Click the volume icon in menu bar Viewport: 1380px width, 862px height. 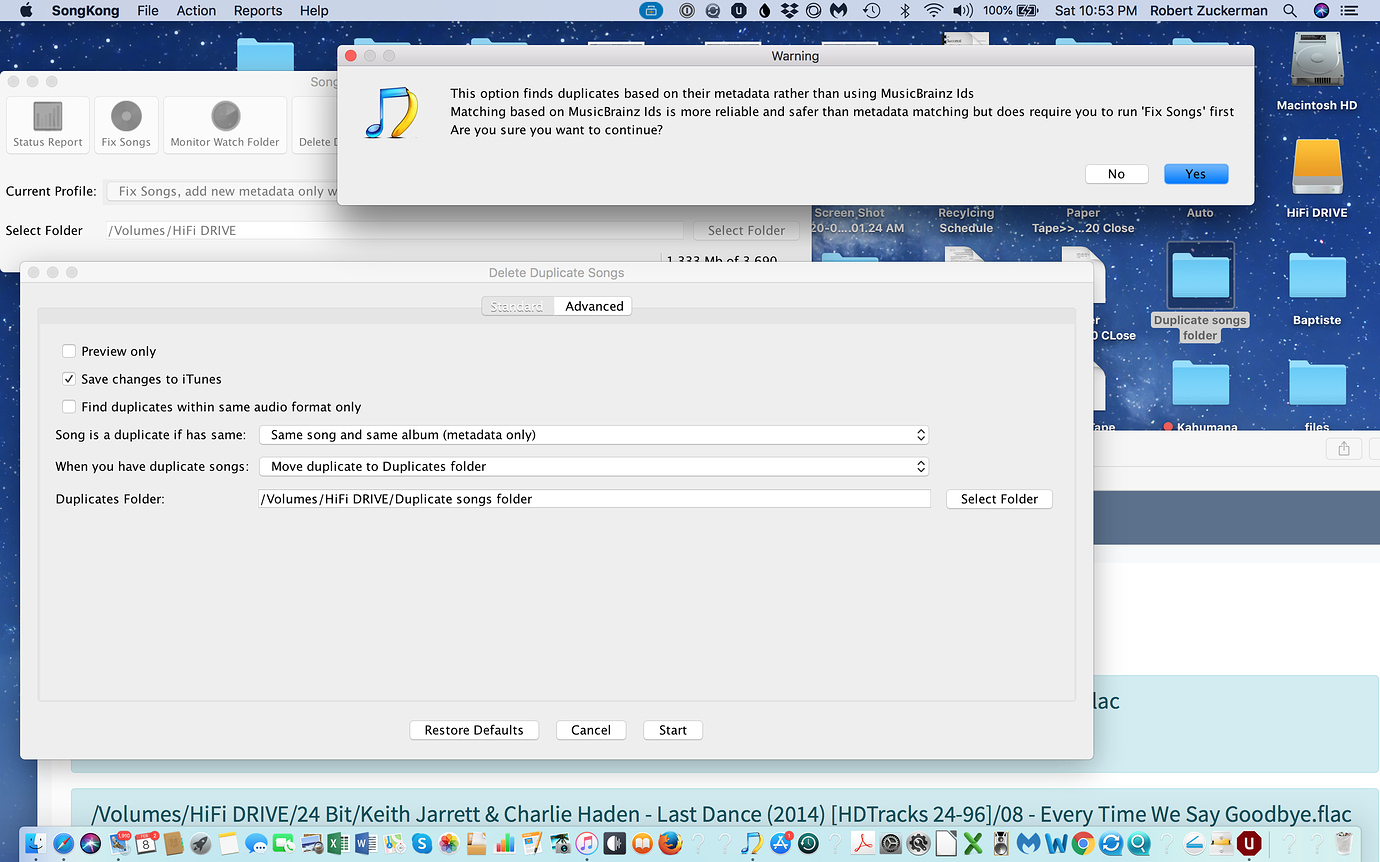[x=963, y=10]
